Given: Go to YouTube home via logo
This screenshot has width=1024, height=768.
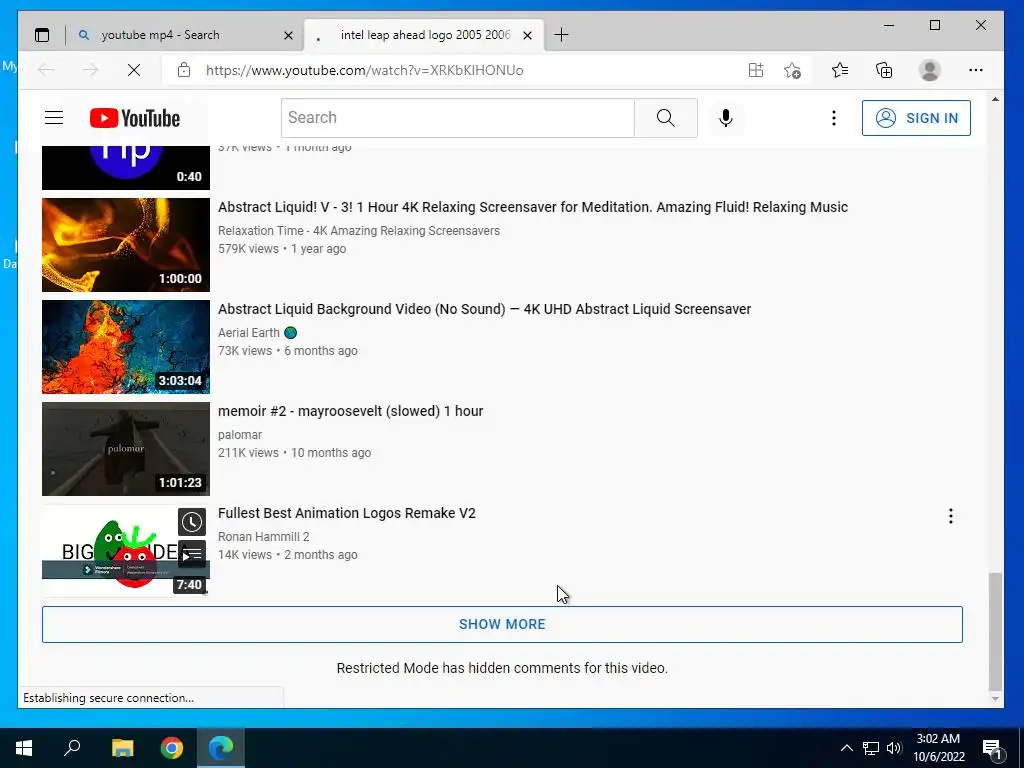Looking at the screenshot, I should tap(135, 118).
